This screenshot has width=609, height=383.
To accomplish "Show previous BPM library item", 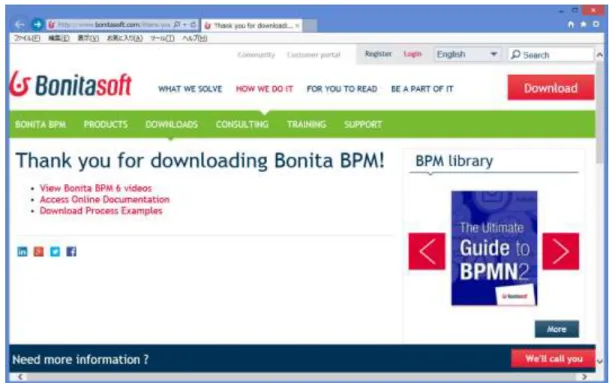I will [427, 251].
